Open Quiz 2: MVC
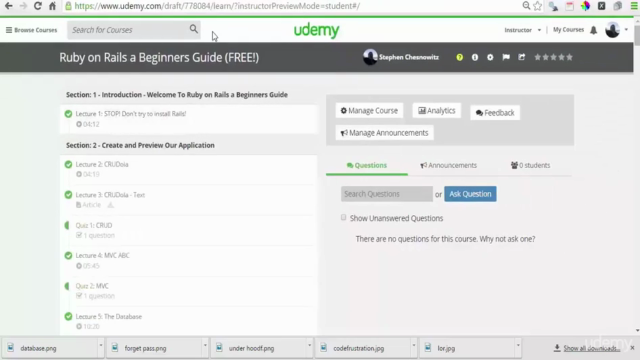Screen dimensions: 640x360 [92, 286]
